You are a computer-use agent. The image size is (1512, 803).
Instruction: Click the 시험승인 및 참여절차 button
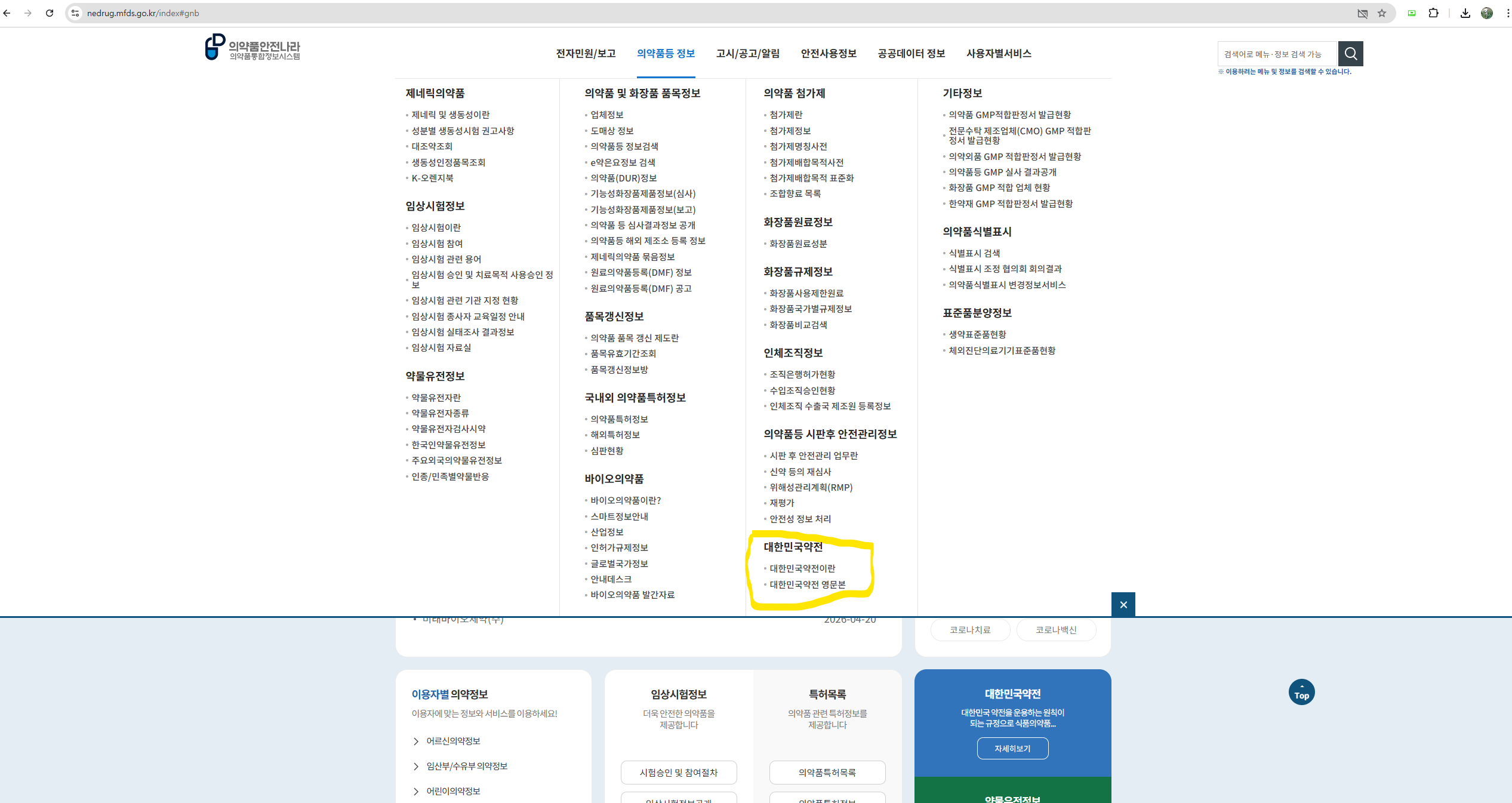tap(679, 773)
